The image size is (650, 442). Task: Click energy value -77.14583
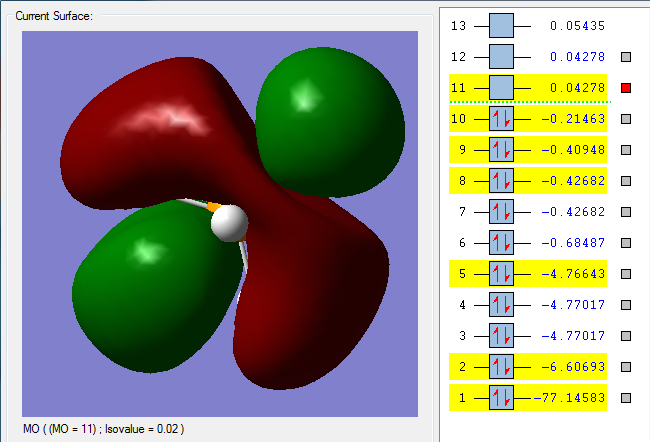coord(569,398)
